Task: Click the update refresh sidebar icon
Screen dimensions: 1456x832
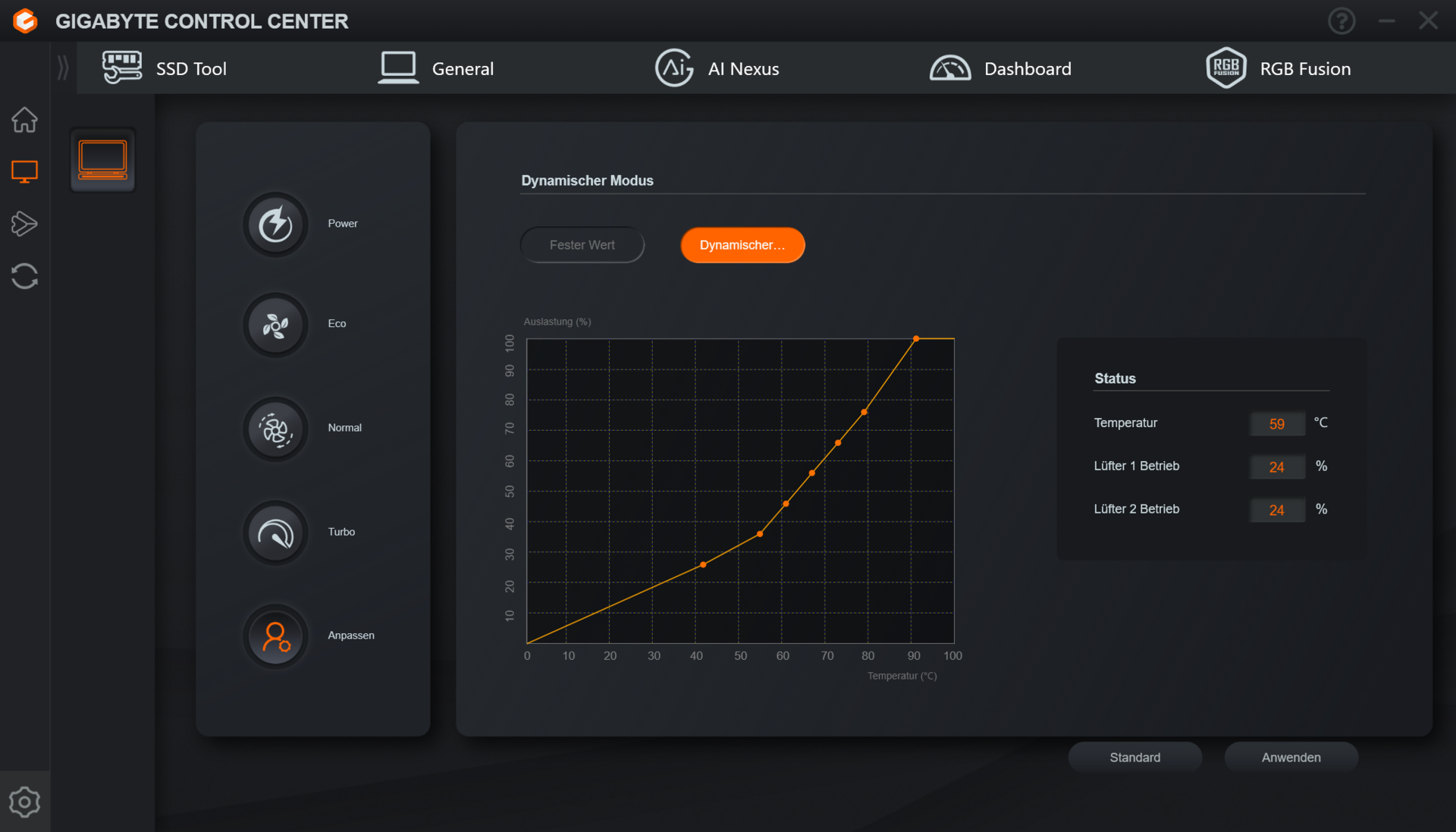Action: coord(24,276)
